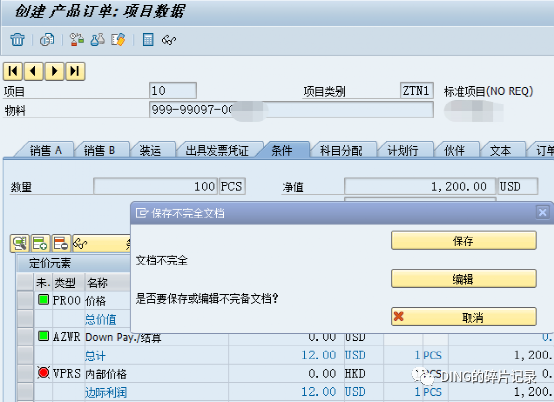Click the 名称 column header
Screen dimensions: 554x402
point(97,283)
